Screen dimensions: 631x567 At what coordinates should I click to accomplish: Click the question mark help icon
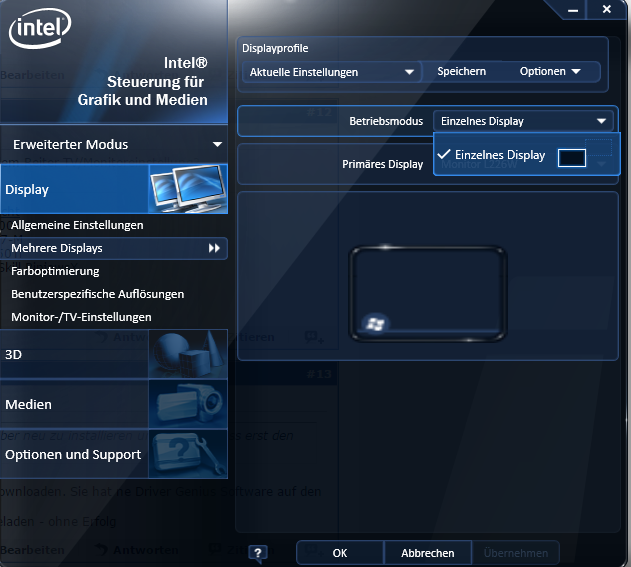tap(258, 554)
